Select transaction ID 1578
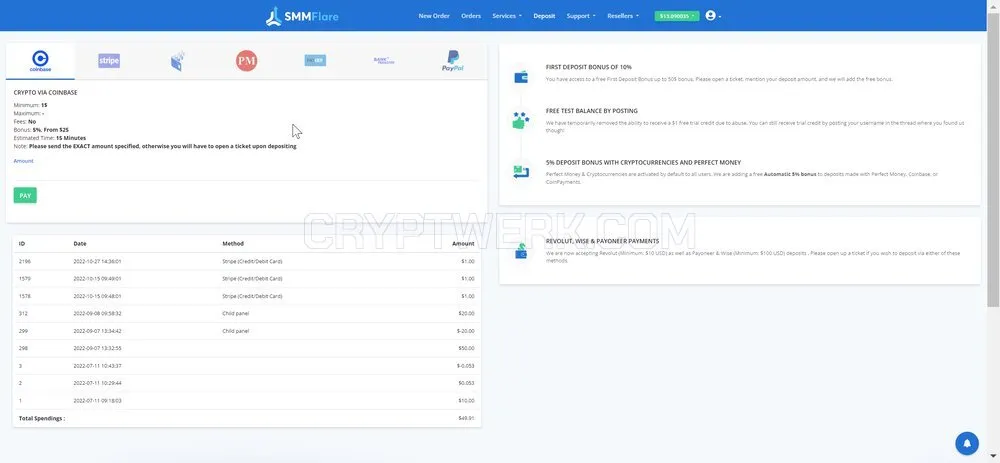 [24, 296]
